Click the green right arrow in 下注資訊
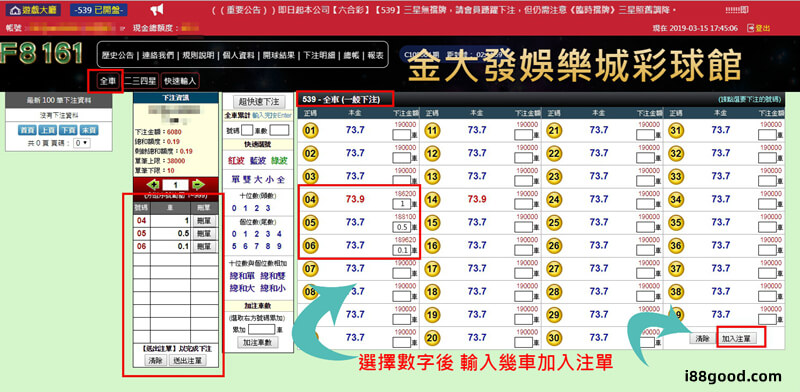 (198, 184)
